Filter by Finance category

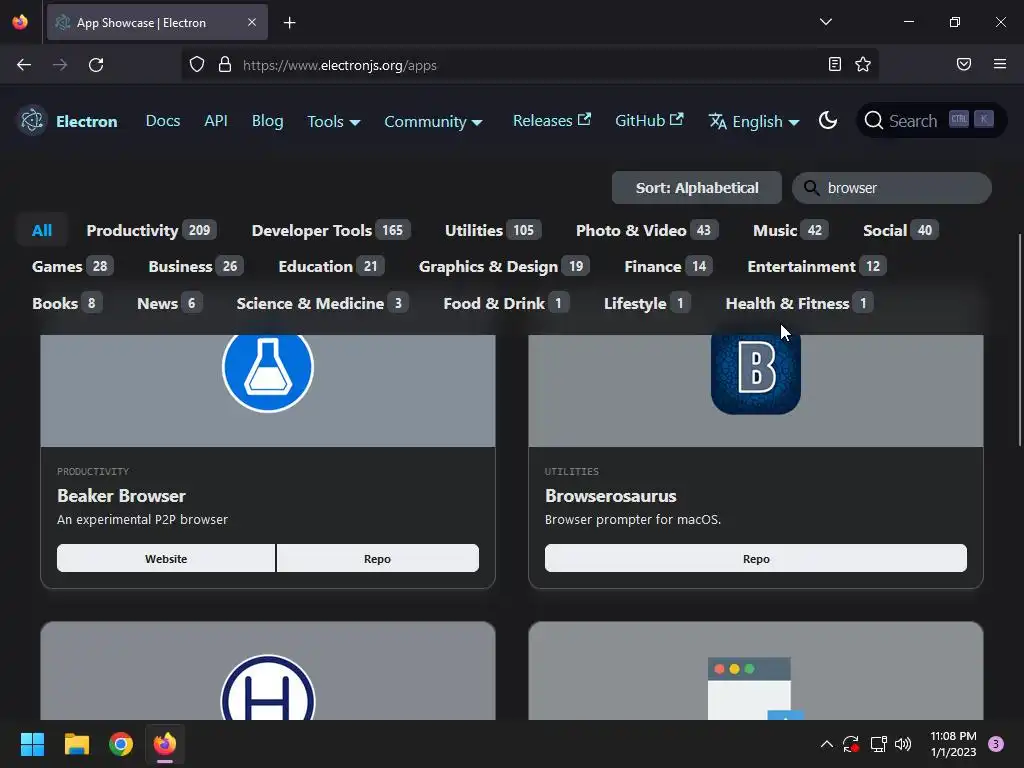(x=668, y=266)
